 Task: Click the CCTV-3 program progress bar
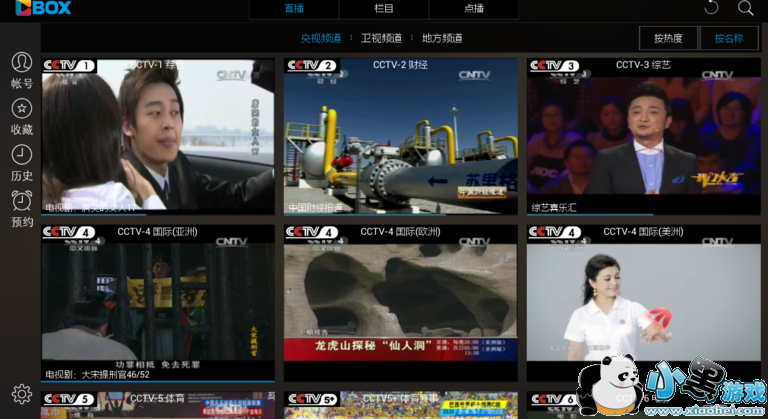[x=644, y=214]
